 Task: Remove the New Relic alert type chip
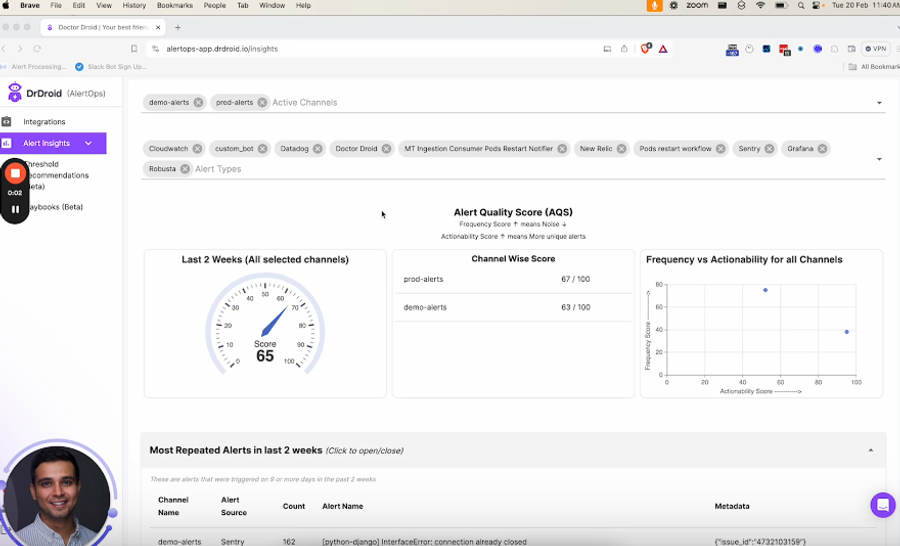[621, 149]
